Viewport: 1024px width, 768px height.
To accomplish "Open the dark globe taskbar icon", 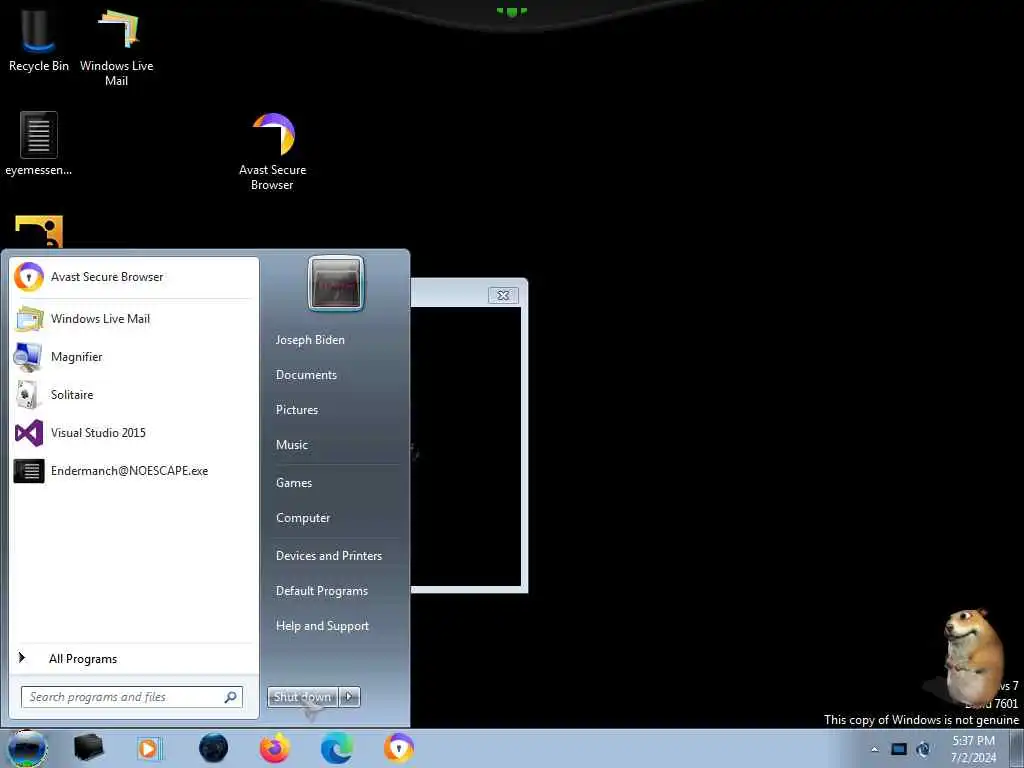I will click(x=213, y=748).
